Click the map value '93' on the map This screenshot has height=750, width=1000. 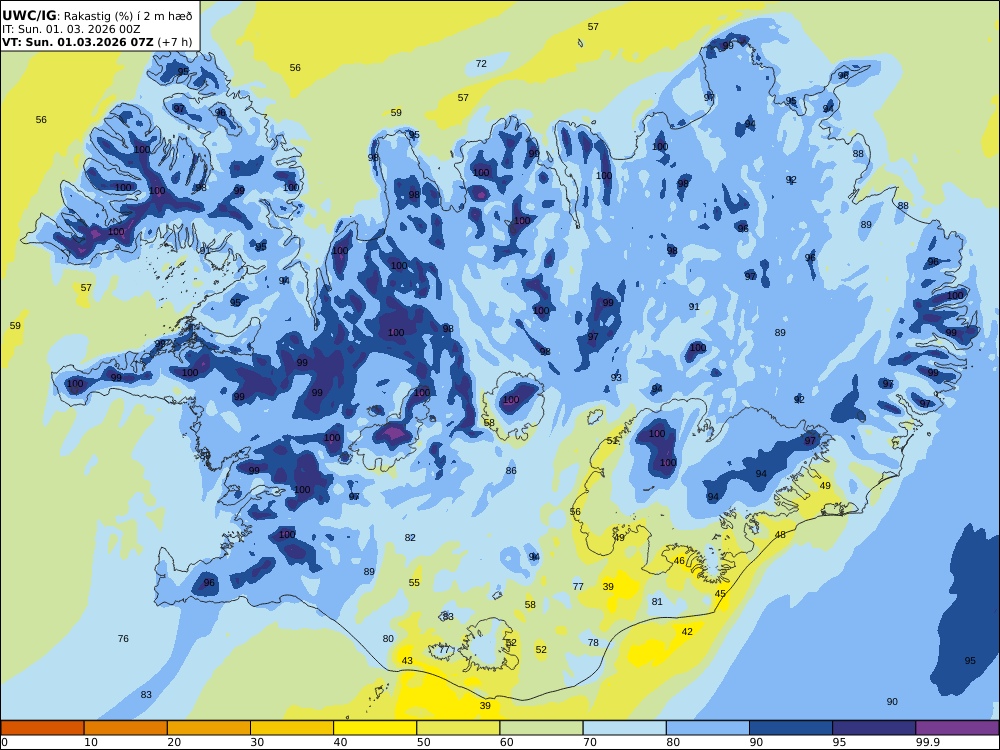[616, 378]
